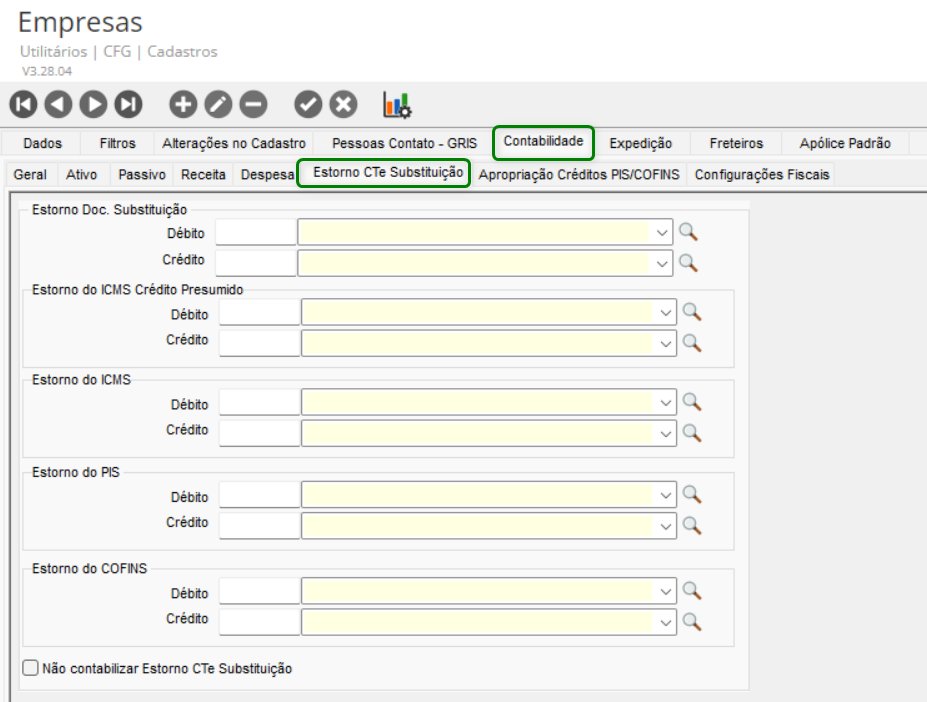
Task: Open Configurações Fiscais sub-tab
Action: point(762,174)
